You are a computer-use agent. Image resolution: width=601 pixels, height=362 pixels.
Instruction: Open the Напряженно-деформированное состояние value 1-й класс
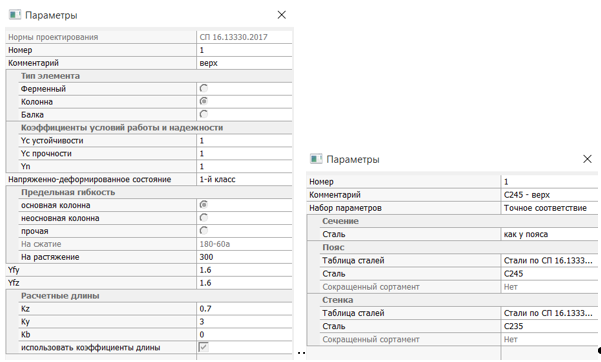[x=244, y=179]
